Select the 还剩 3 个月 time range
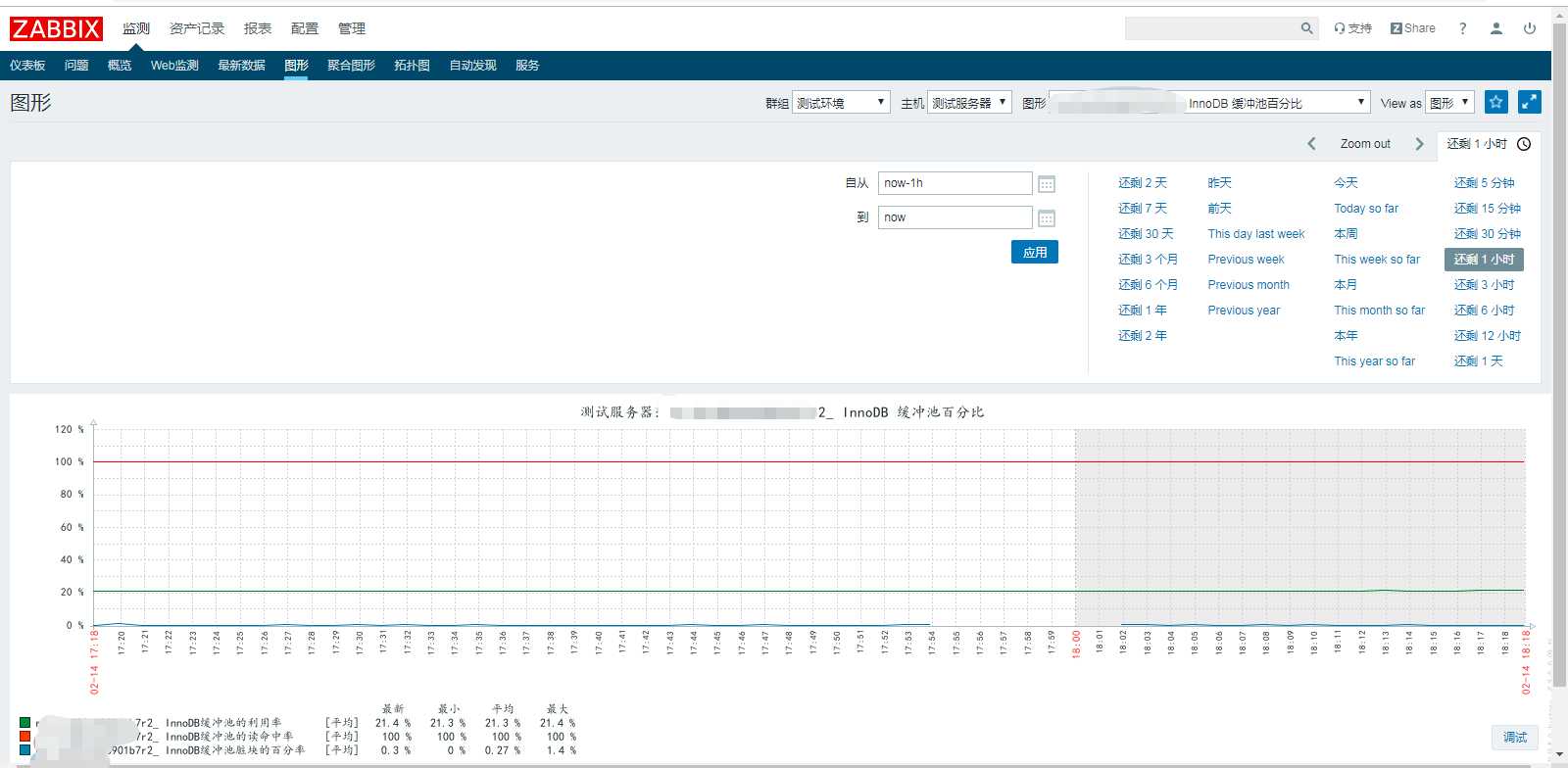 (1148, 260)
